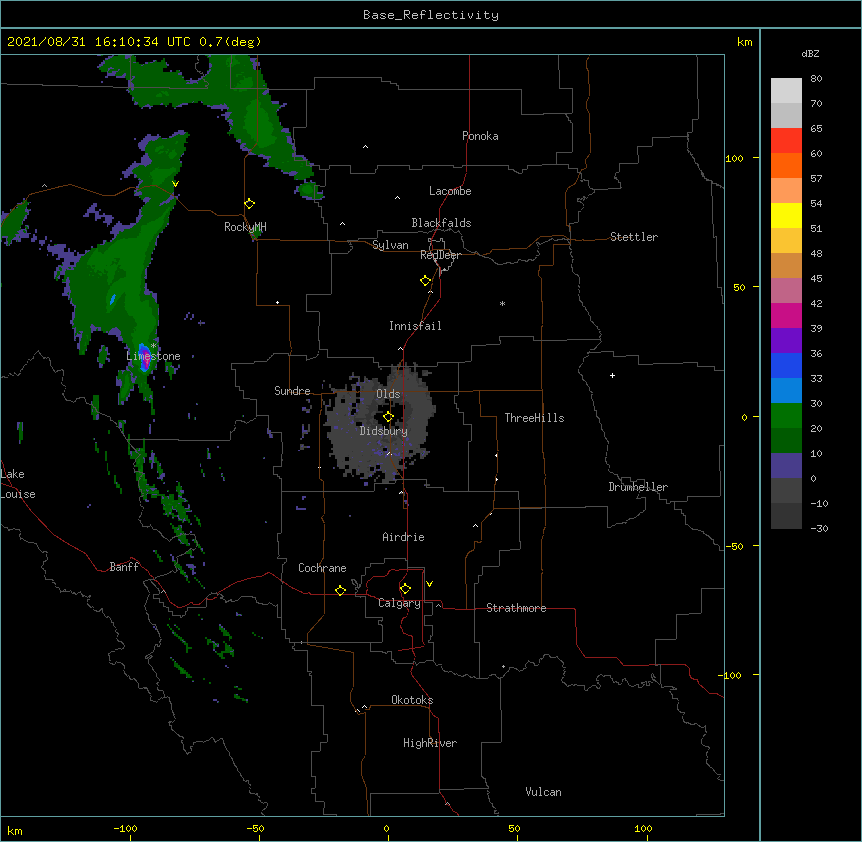Click the yellow V marker east of Calgary

pyautogui.click(x=429, y=584)
